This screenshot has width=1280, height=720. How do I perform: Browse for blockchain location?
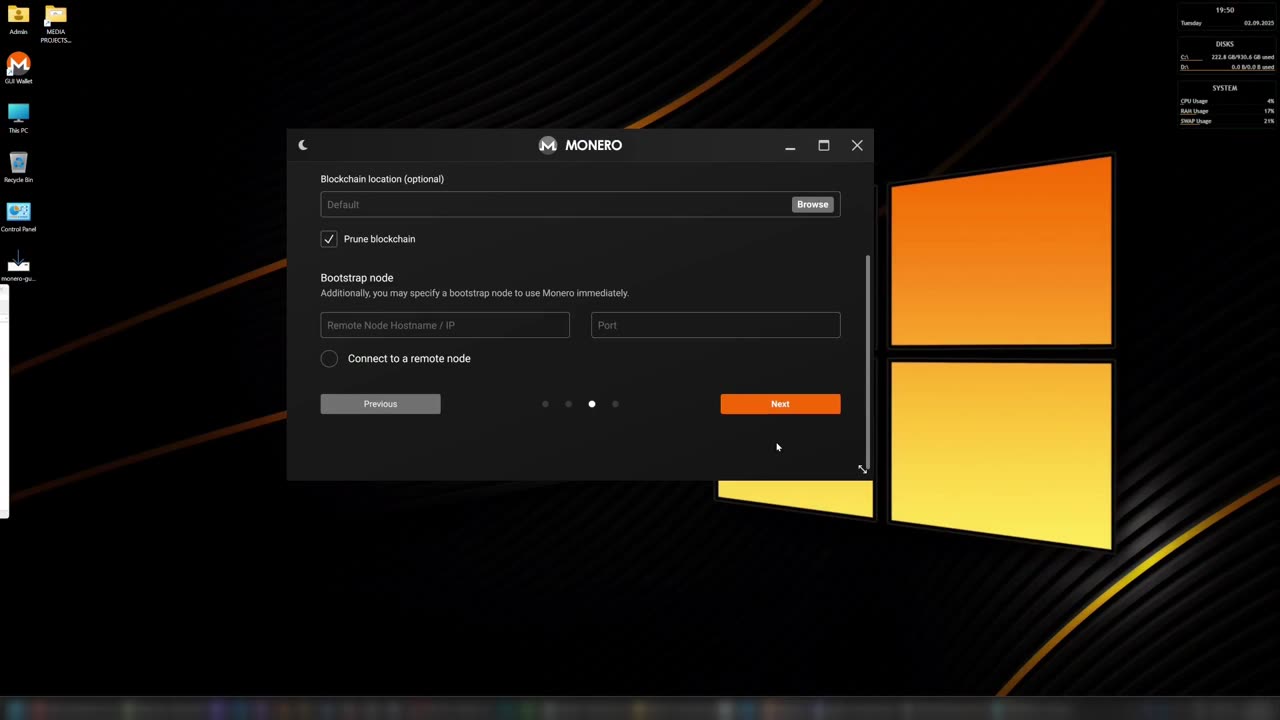click(x=812, y=204)
